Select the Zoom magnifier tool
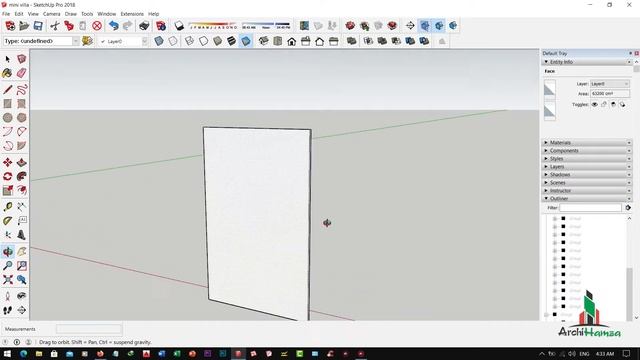This screenshot has height=360, width=640. [7, 266]
